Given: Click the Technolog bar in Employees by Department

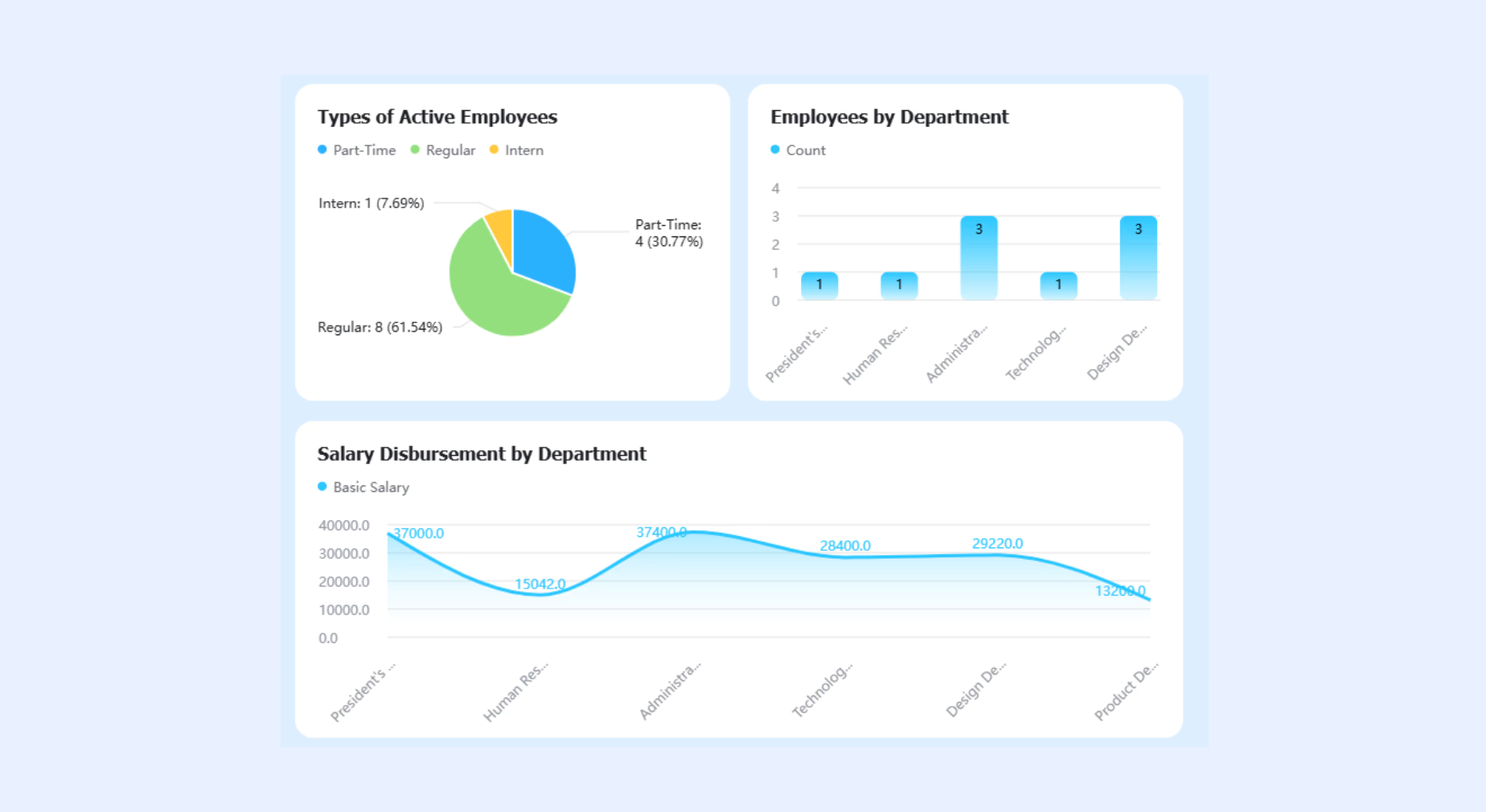Looking at the screenshot, I should click(x=1058, y=286).
